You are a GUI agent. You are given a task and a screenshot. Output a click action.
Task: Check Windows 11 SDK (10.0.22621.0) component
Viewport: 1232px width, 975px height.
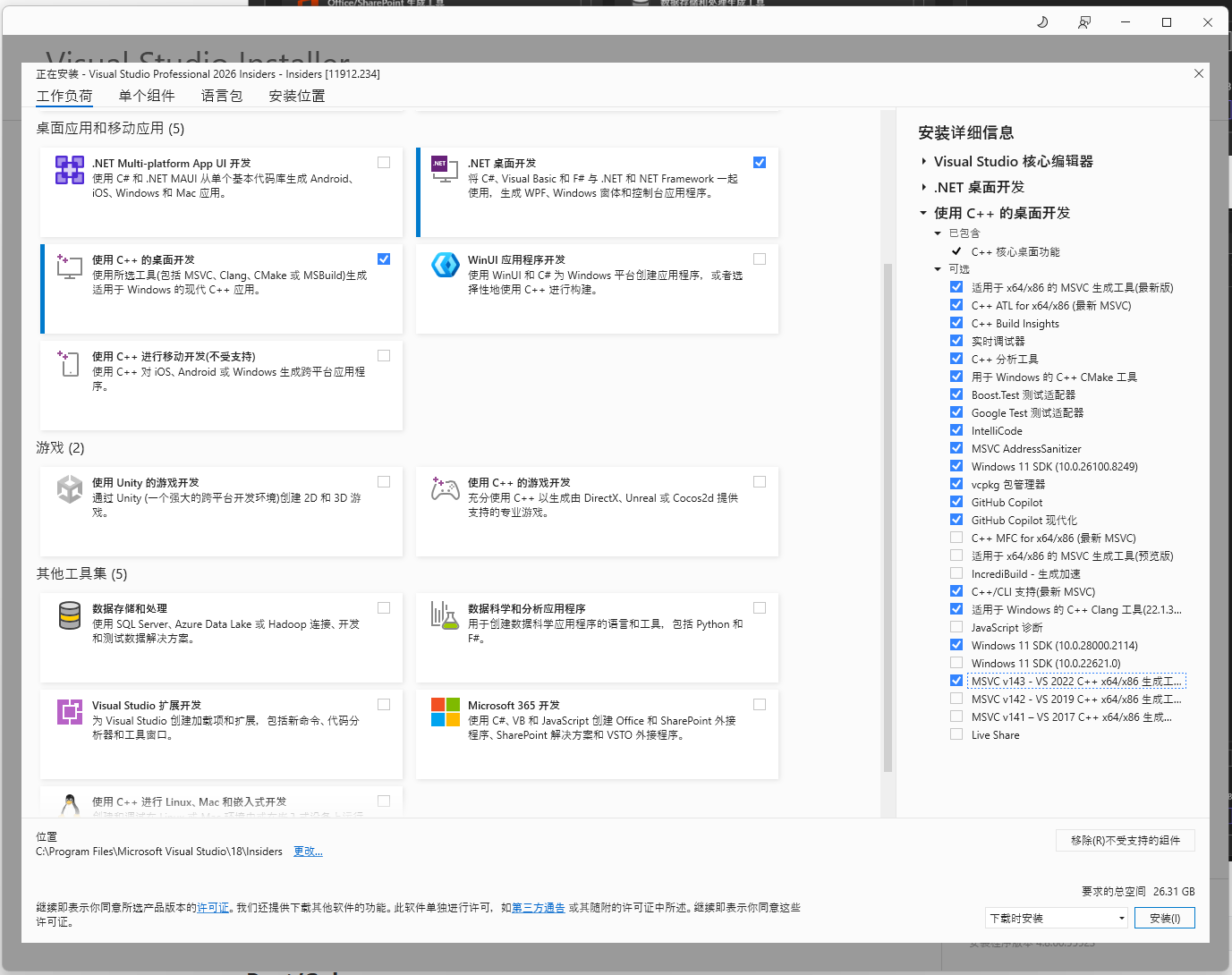pyautogui.click(x=956, y=663)
